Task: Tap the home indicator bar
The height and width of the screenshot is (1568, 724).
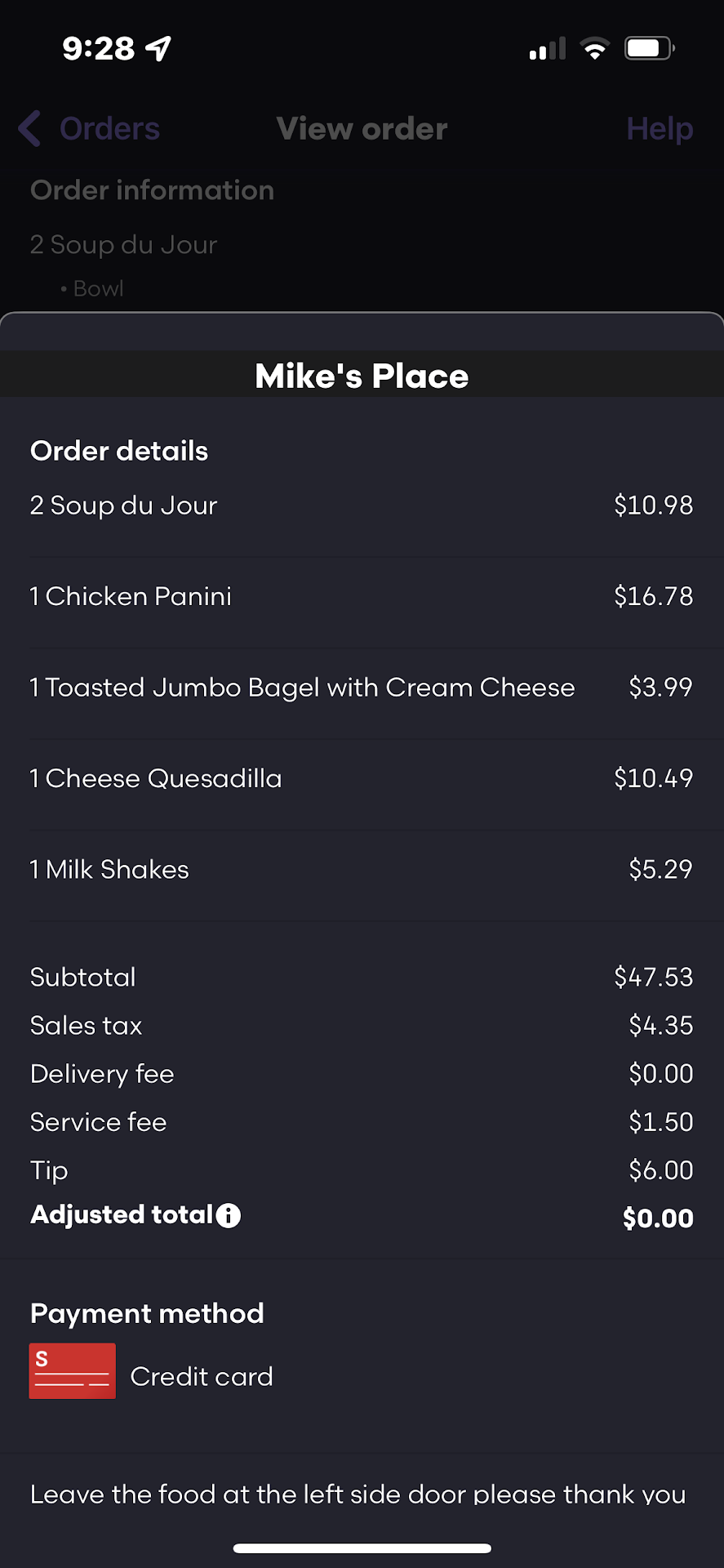Action: tap(362, 1548)
